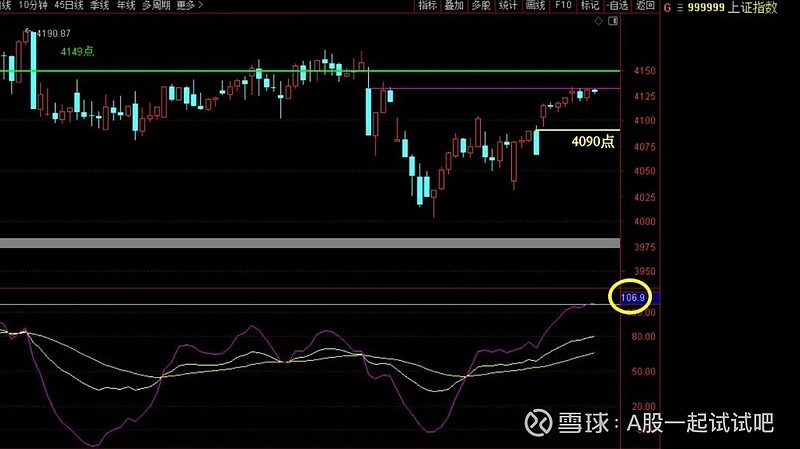
Task: Click the 标记 mark button
Action: click(590, 5)
